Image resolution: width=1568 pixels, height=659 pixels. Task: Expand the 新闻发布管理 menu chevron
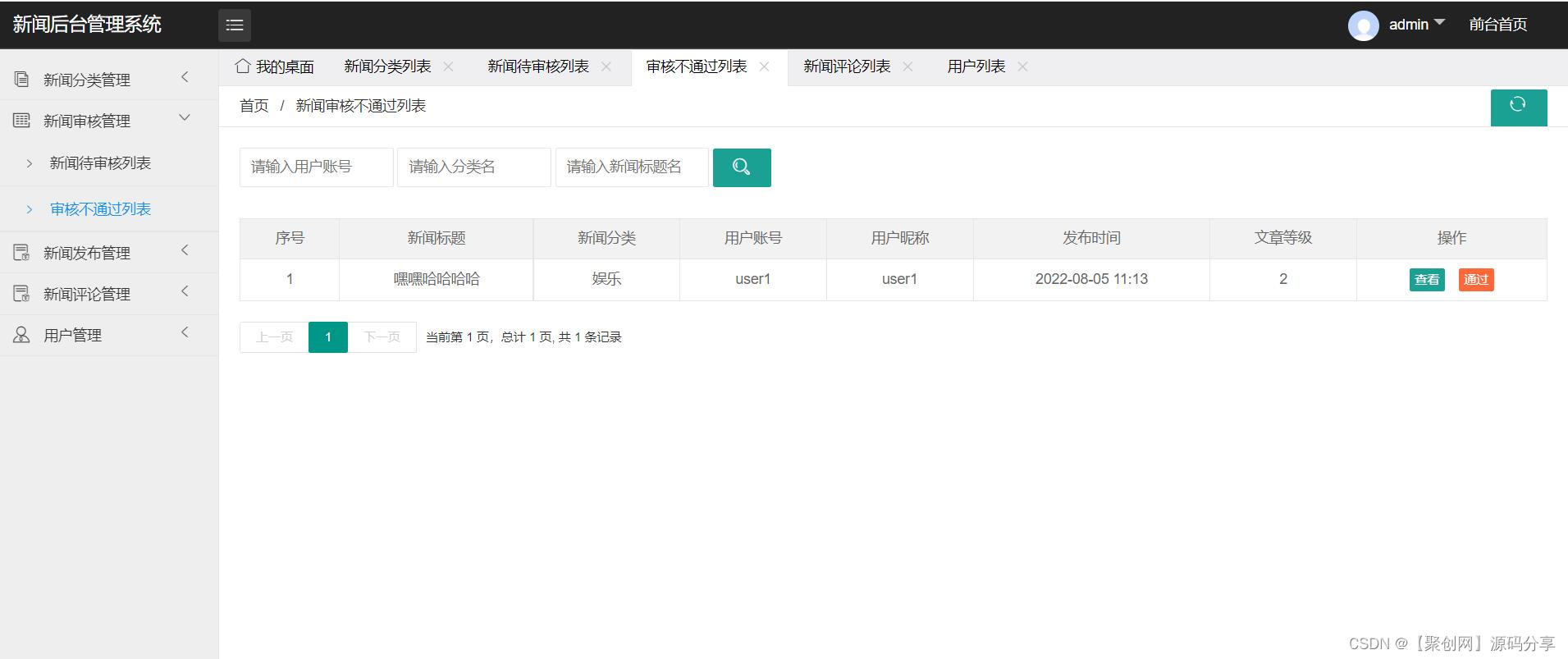185,250
